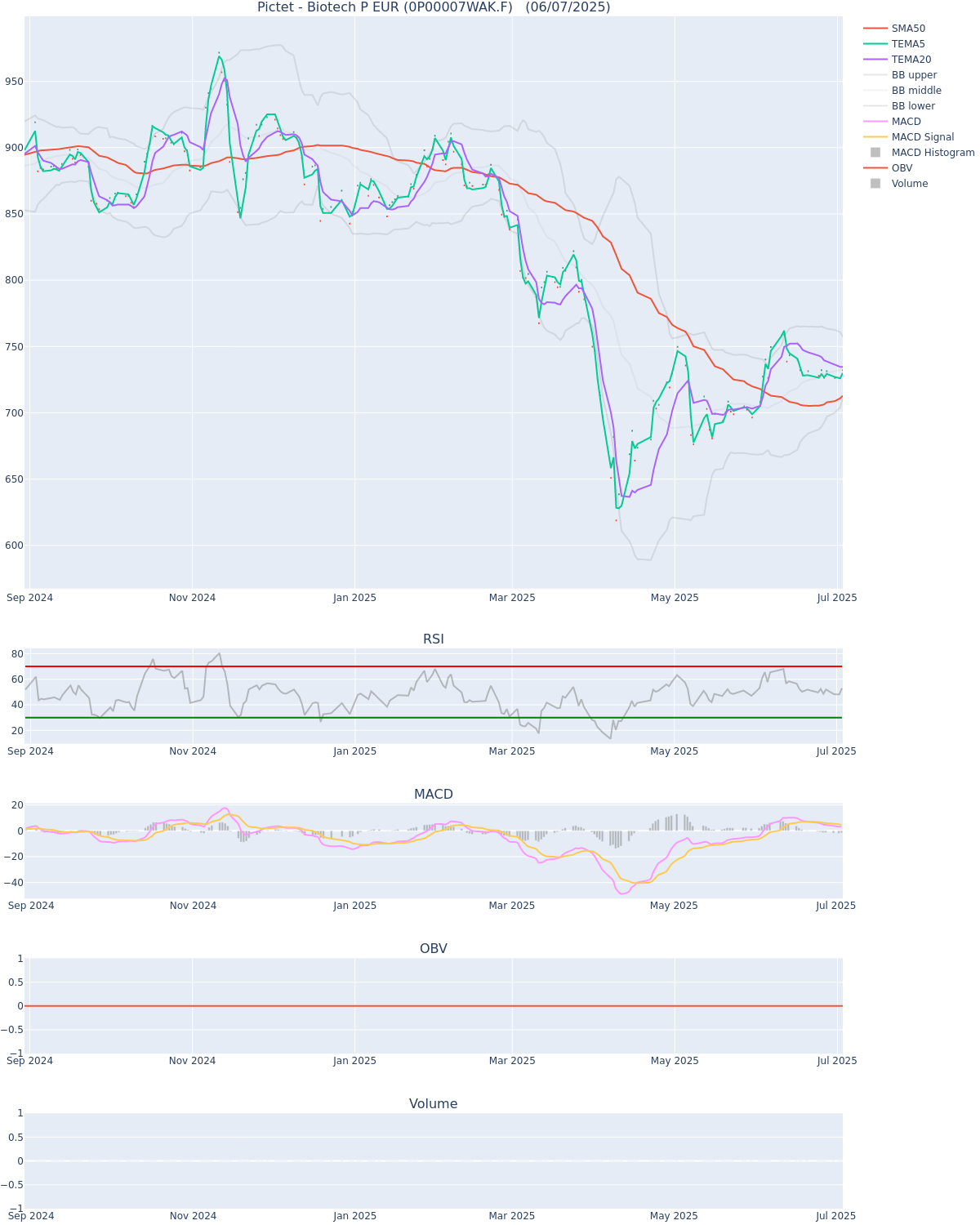Toggle BB middle band in legend
This screenshot has height=1225, width=980.
(916, 91)
